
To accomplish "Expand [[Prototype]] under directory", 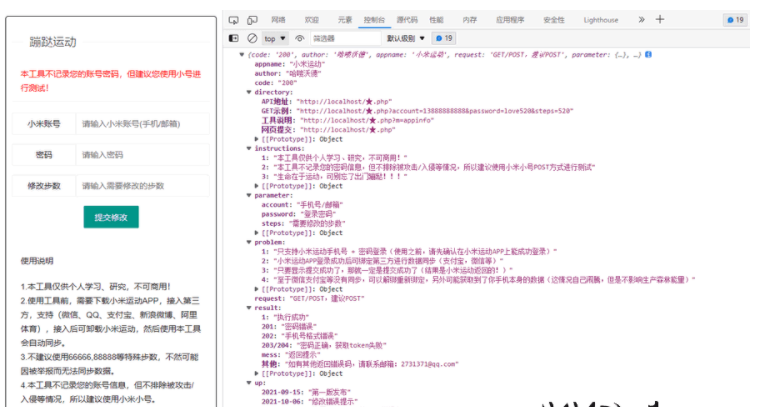I will (x=256, y=139).
